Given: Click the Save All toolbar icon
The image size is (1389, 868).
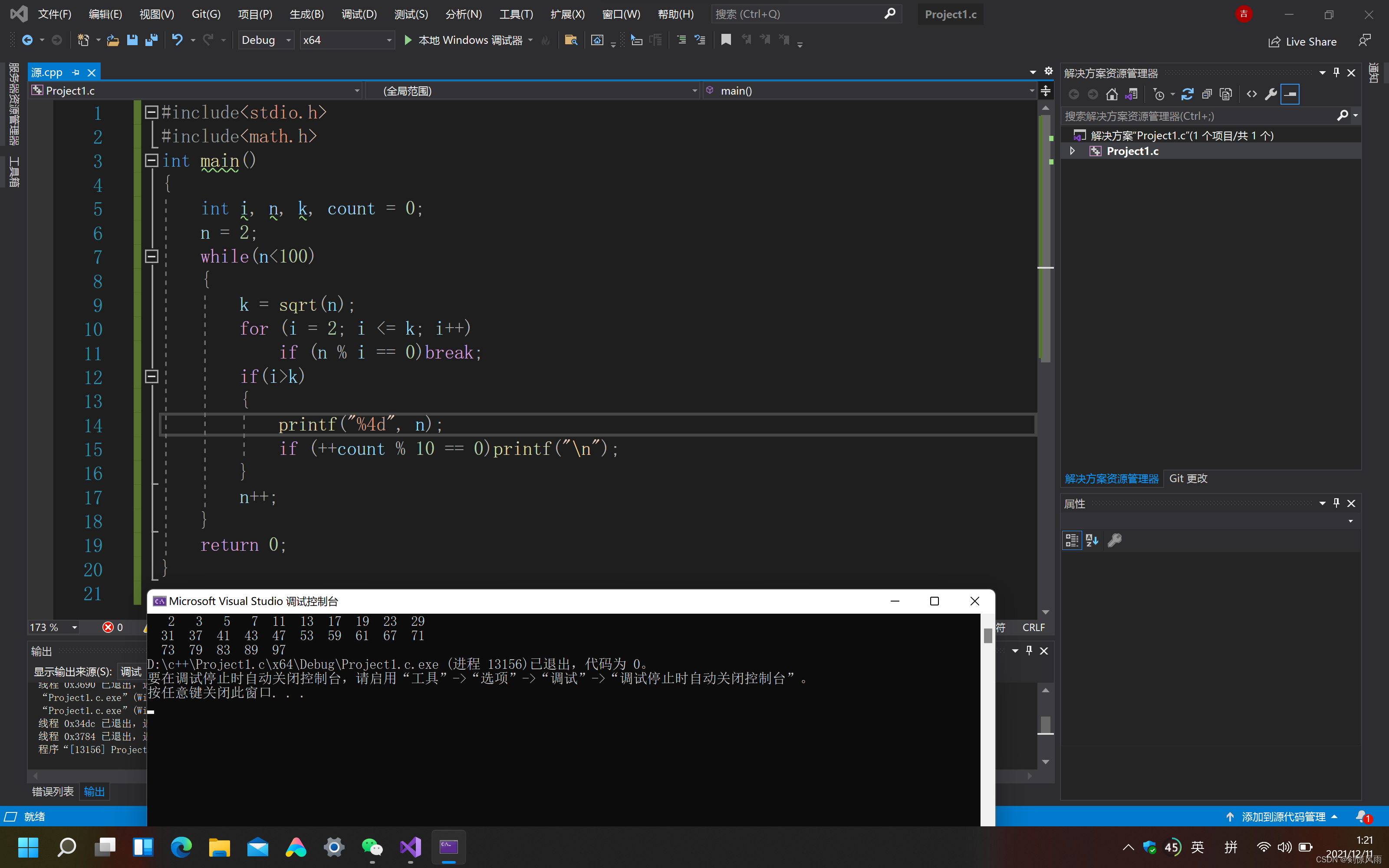Looking at the screenshot, I should tap(151, 40).
